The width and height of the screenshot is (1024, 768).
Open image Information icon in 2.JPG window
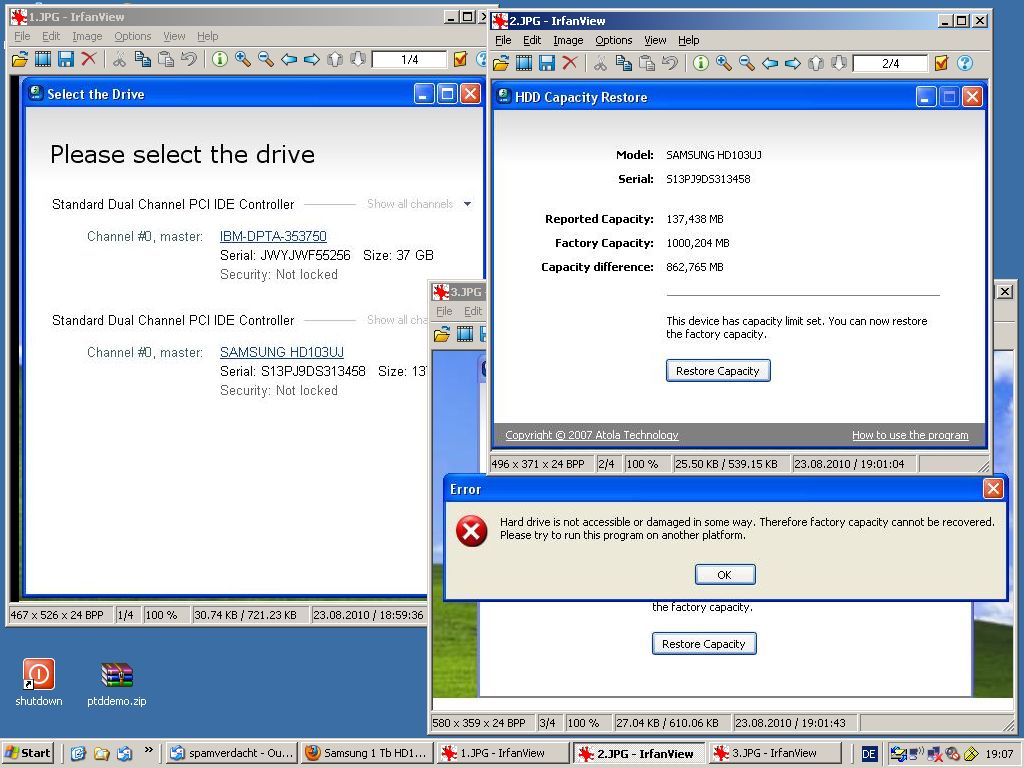701,63
